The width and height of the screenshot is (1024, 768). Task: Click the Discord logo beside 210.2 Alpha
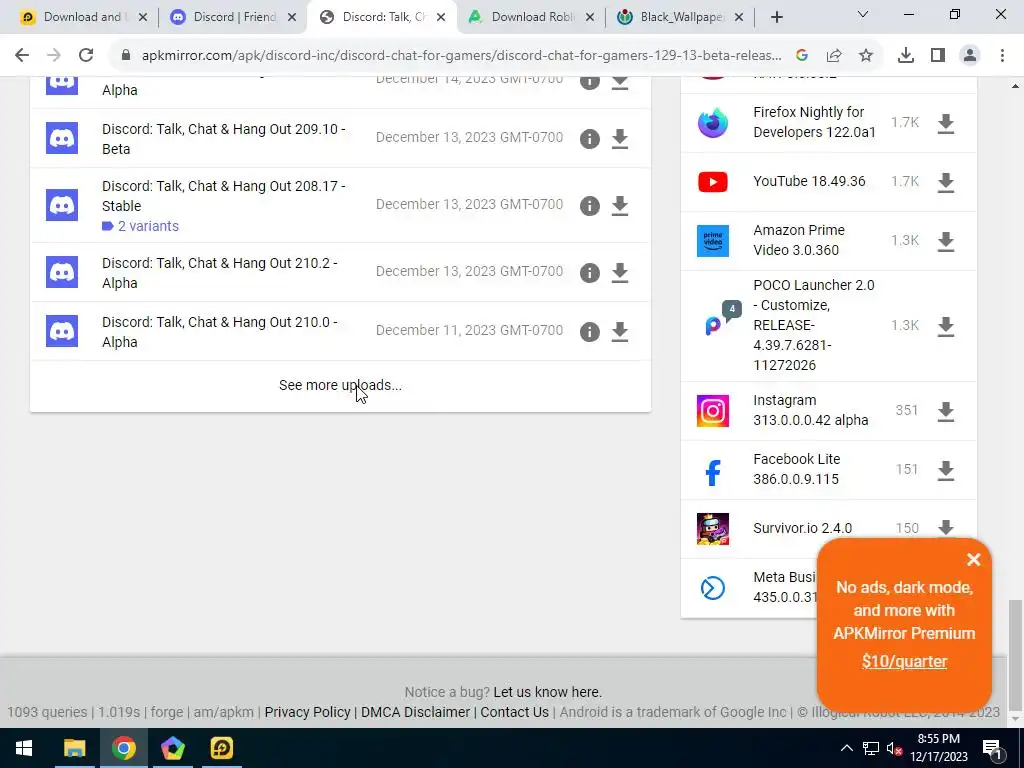pos(62,272)
